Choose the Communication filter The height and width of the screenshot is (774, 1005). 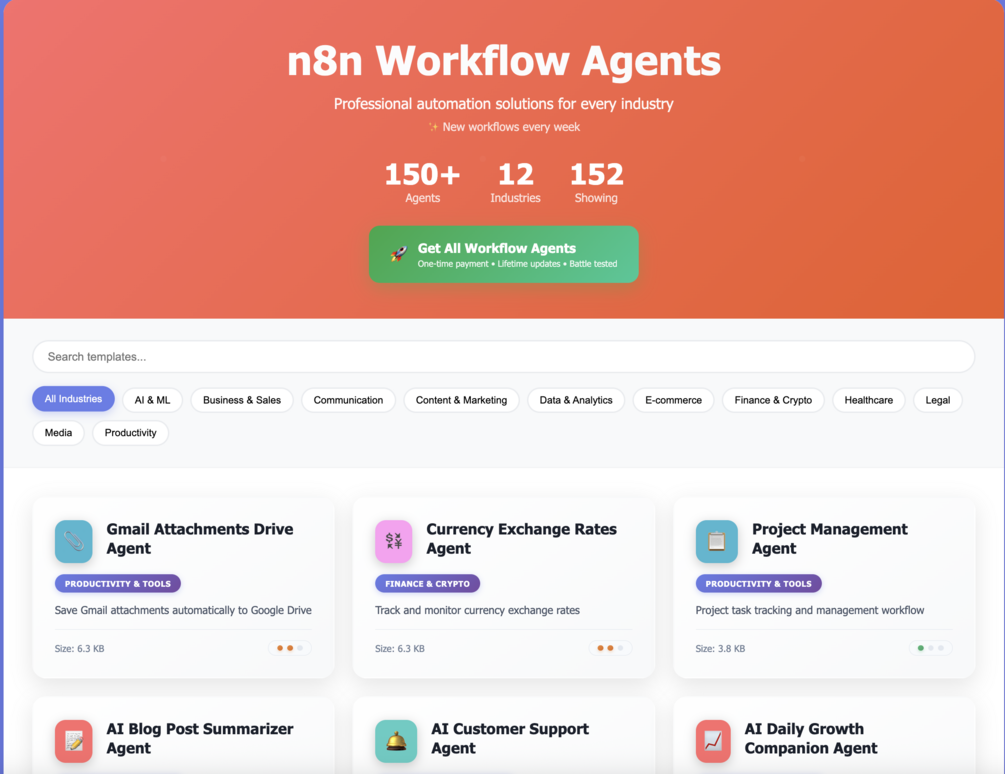348,400
